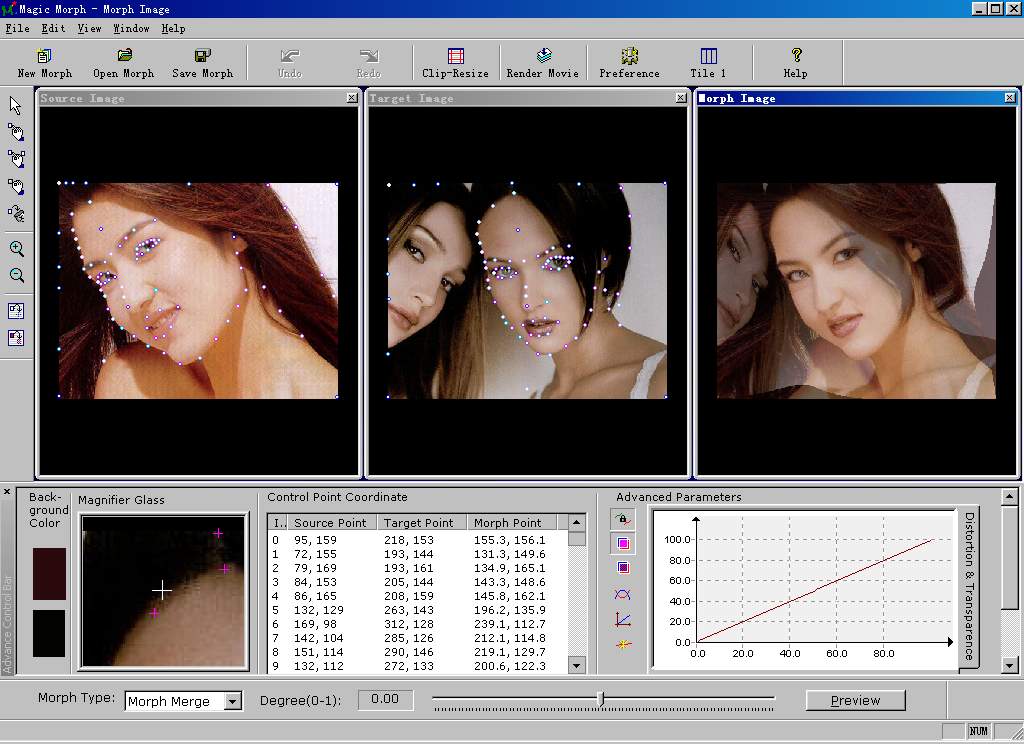Viewport: 1024px width, 744px height.
Task: Select the Zoom In magnifier tool
Action: click(x=16, y=248)
